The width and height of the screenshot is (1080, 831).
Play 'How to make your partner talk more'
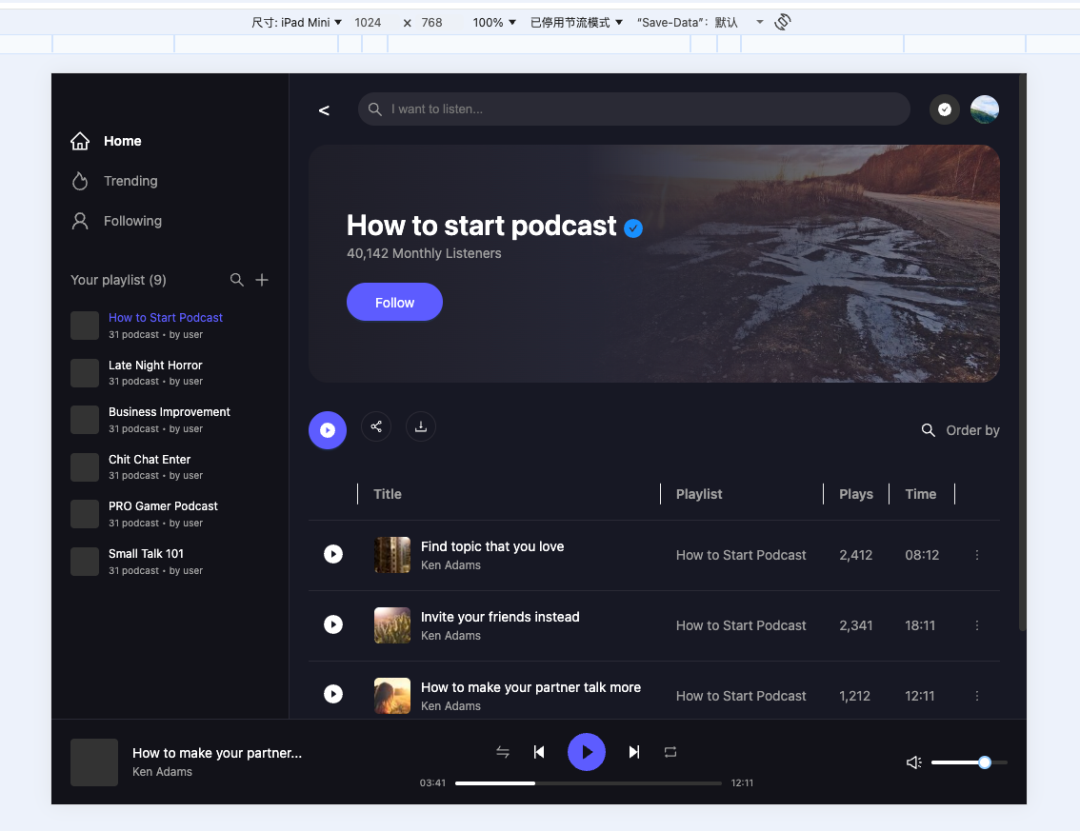point(333,694)
